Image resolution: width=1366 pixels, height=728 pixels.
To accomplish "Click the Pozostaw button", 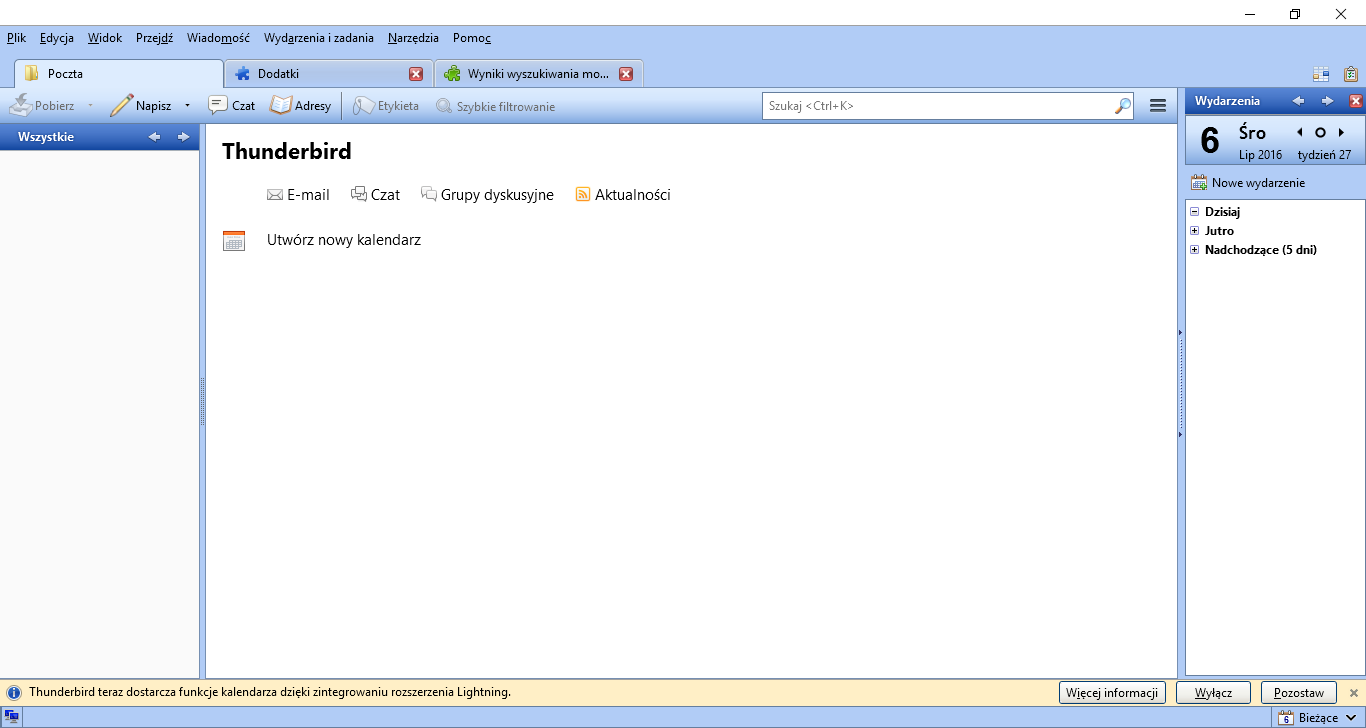I will point(1299,692).
